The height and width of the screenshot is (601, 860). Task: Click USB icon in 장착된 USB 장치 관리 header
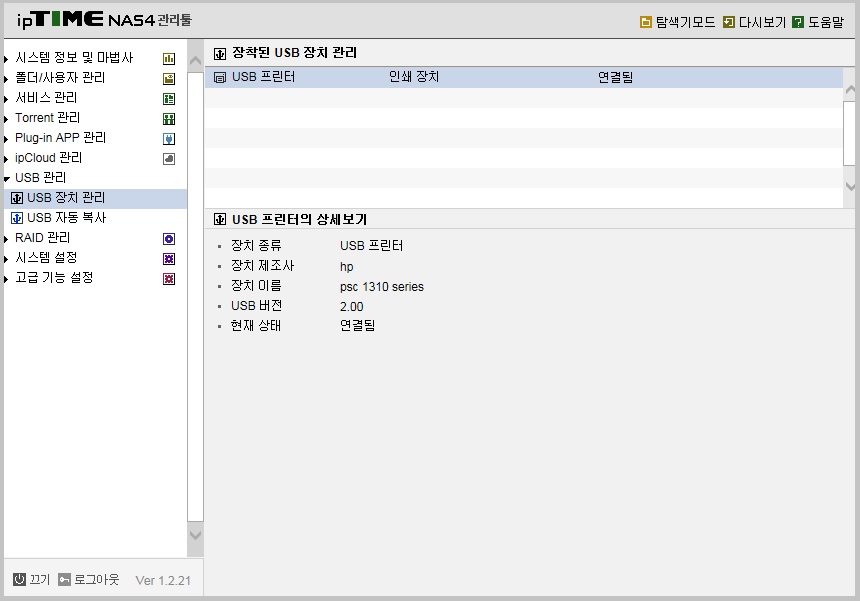pos(220,53)
